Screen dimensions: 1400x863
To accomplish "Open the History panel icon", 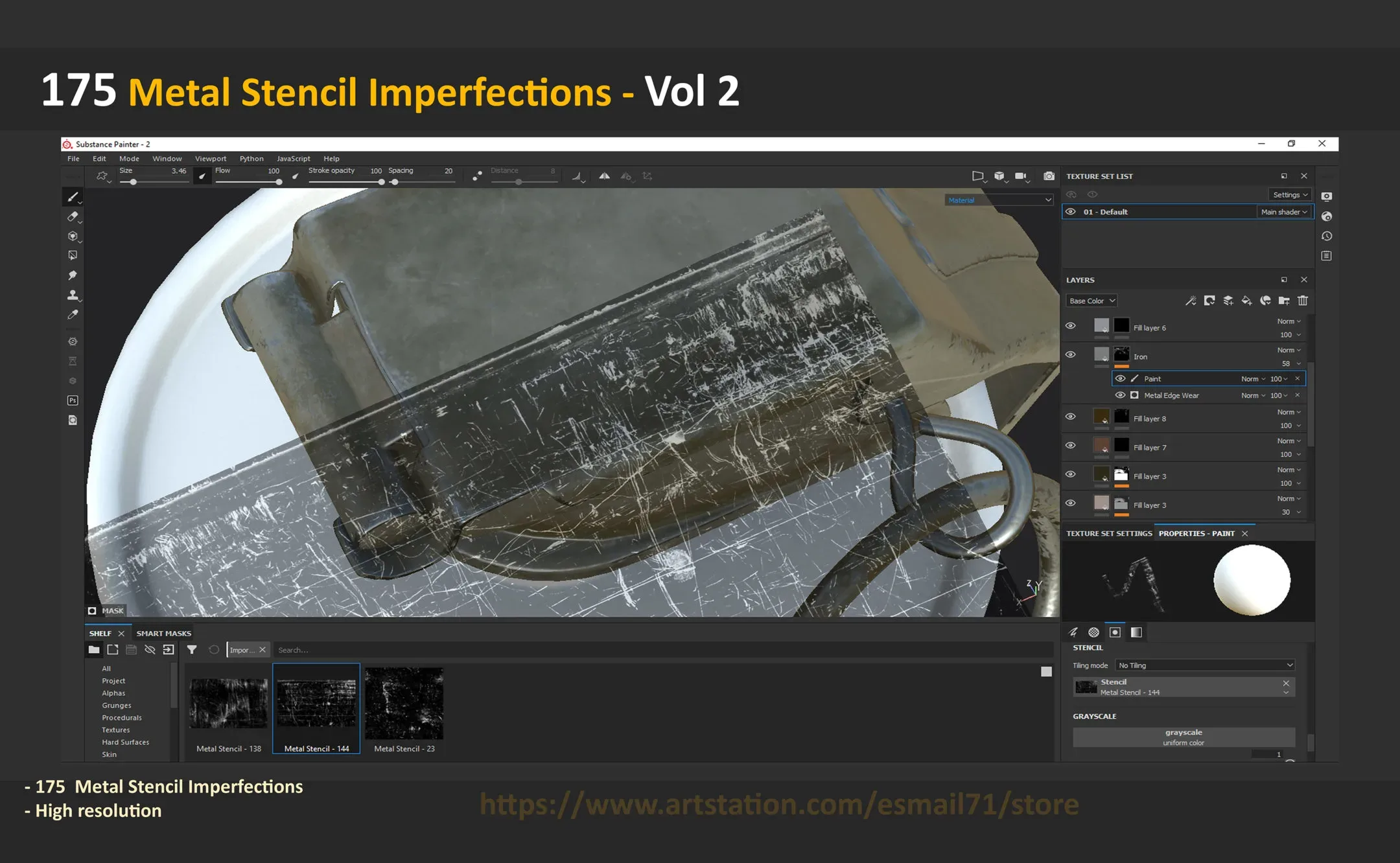I will point(1327,236).
